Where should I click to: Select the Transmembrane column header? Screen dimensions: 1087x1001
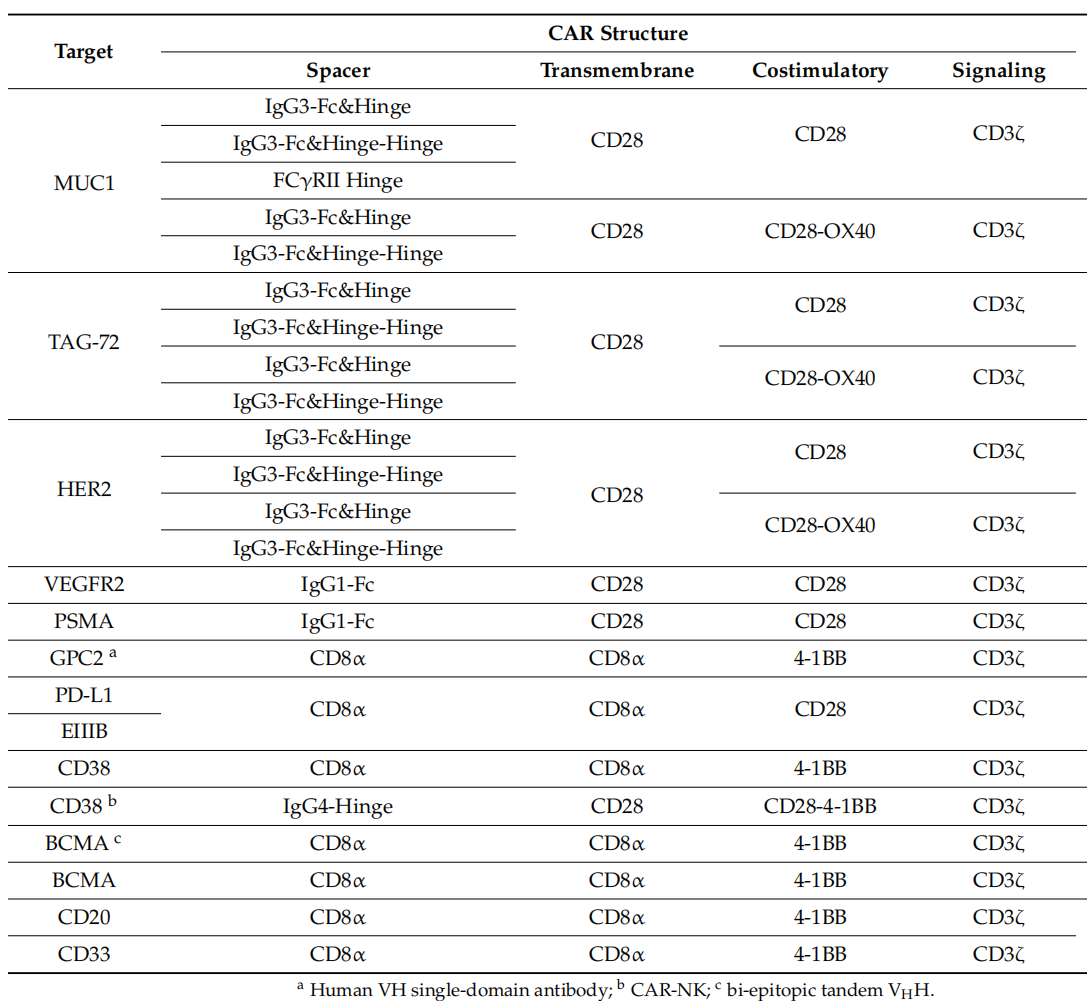617,71
